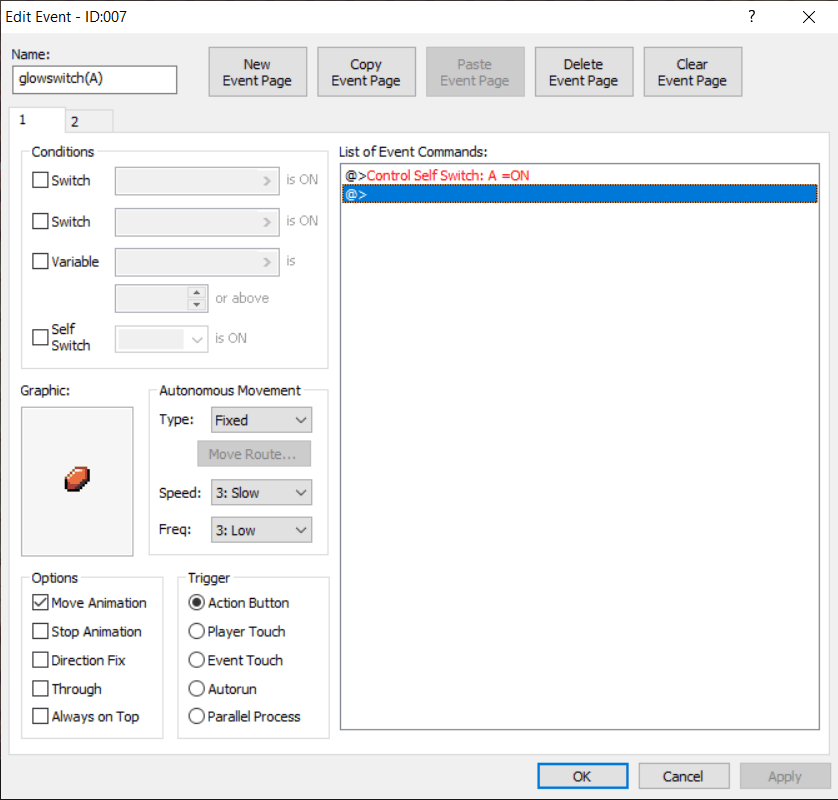Select event page tab 1
Image resolution: width=838 pixels, height=800 pixels.
pyautogui.click(x=24, y=120)
